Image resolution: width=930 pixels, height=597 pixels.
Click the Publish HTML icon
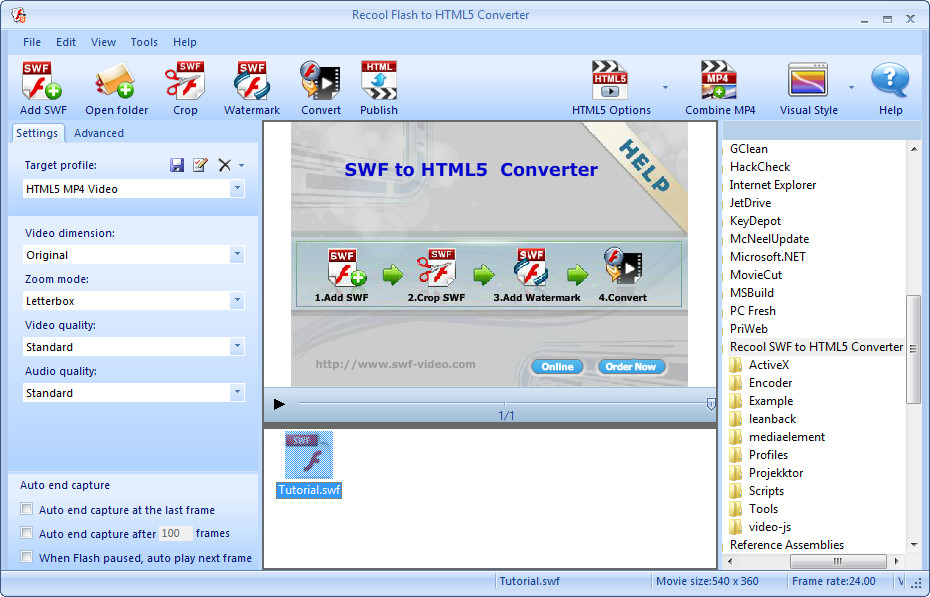378,80
